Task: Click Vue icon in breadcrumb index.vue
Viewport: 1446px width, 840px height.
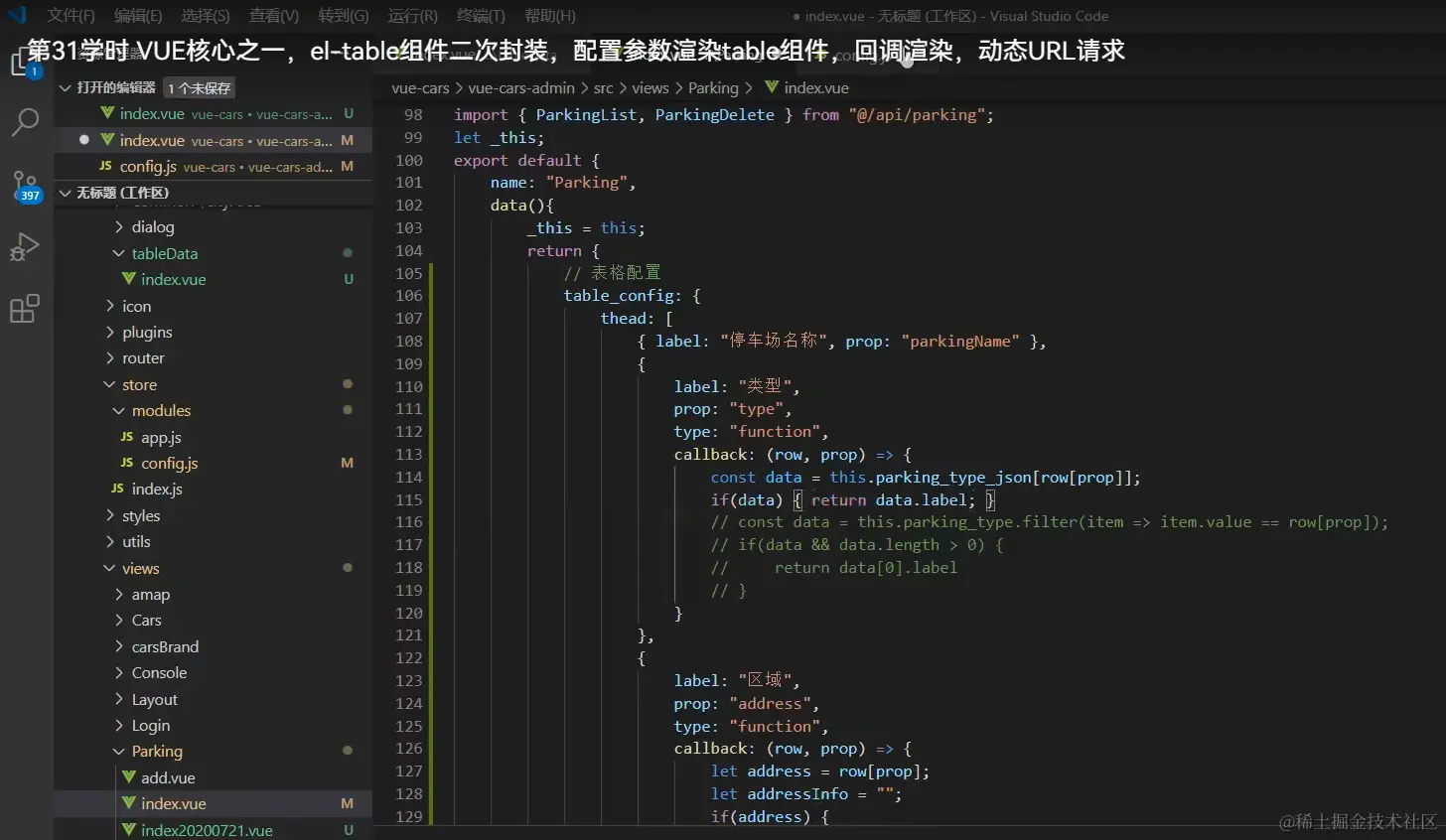Action: click(x=772, y=87)
